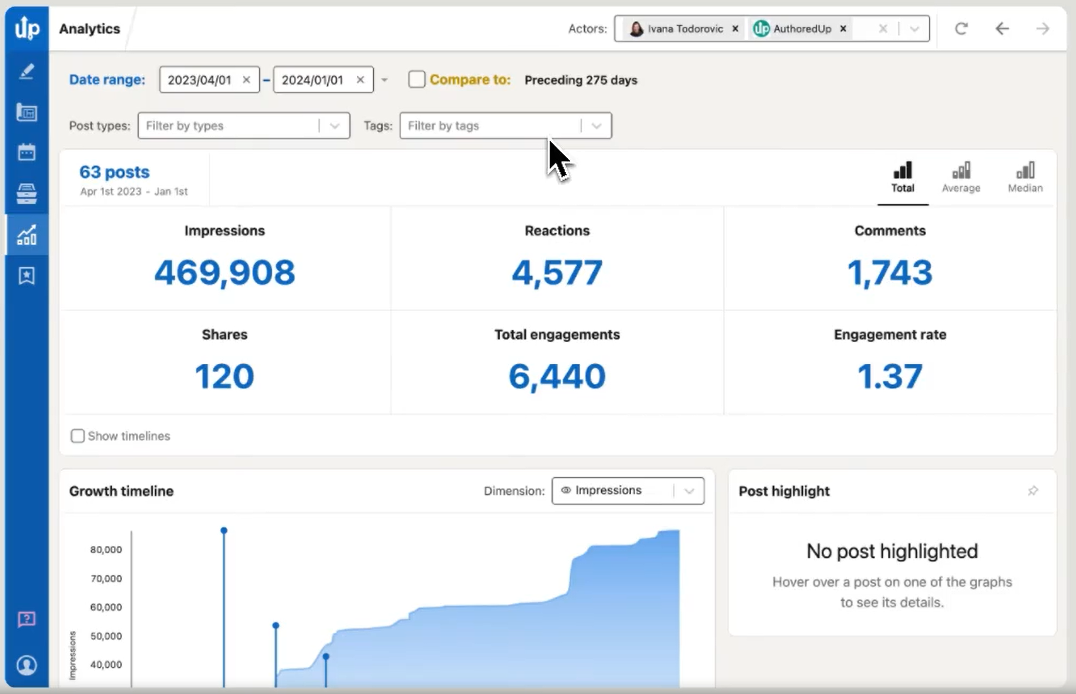Open the saved posts bookmark icon in sidebar

(x=26, y=275)
